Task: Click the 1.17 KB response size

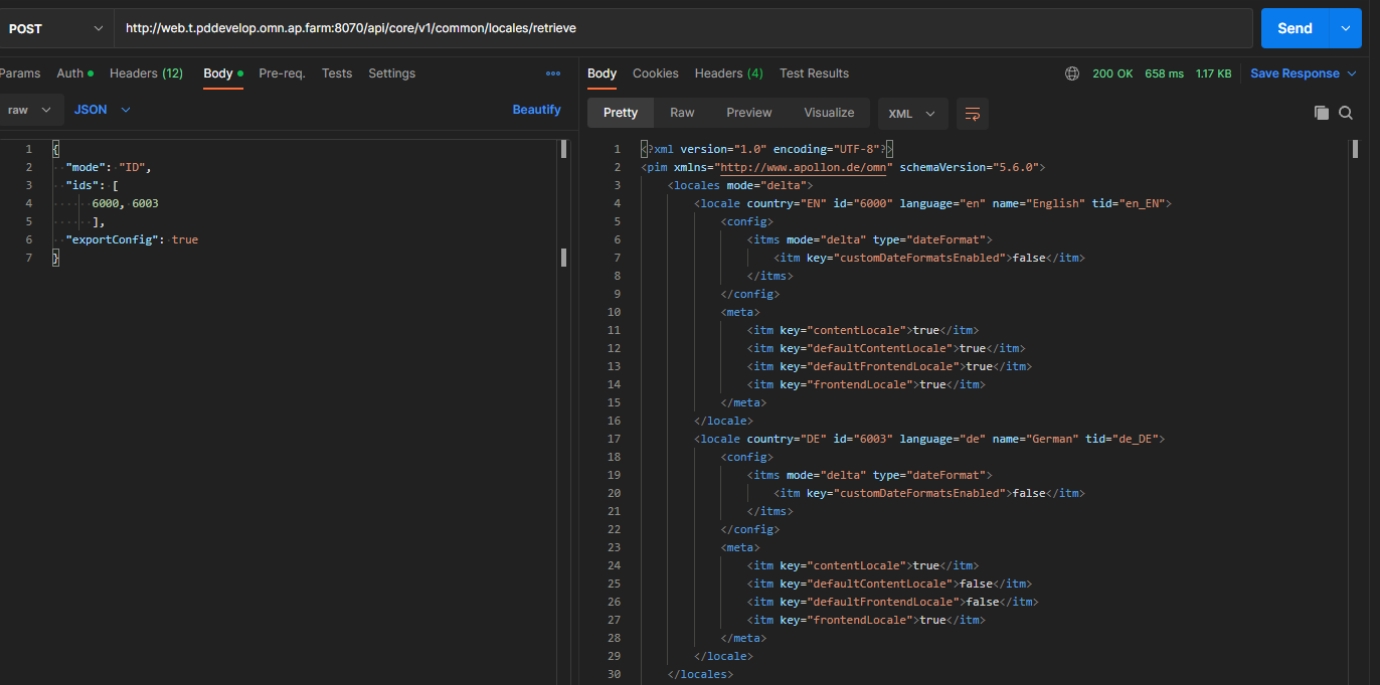Action: [x=1213, y=73]
